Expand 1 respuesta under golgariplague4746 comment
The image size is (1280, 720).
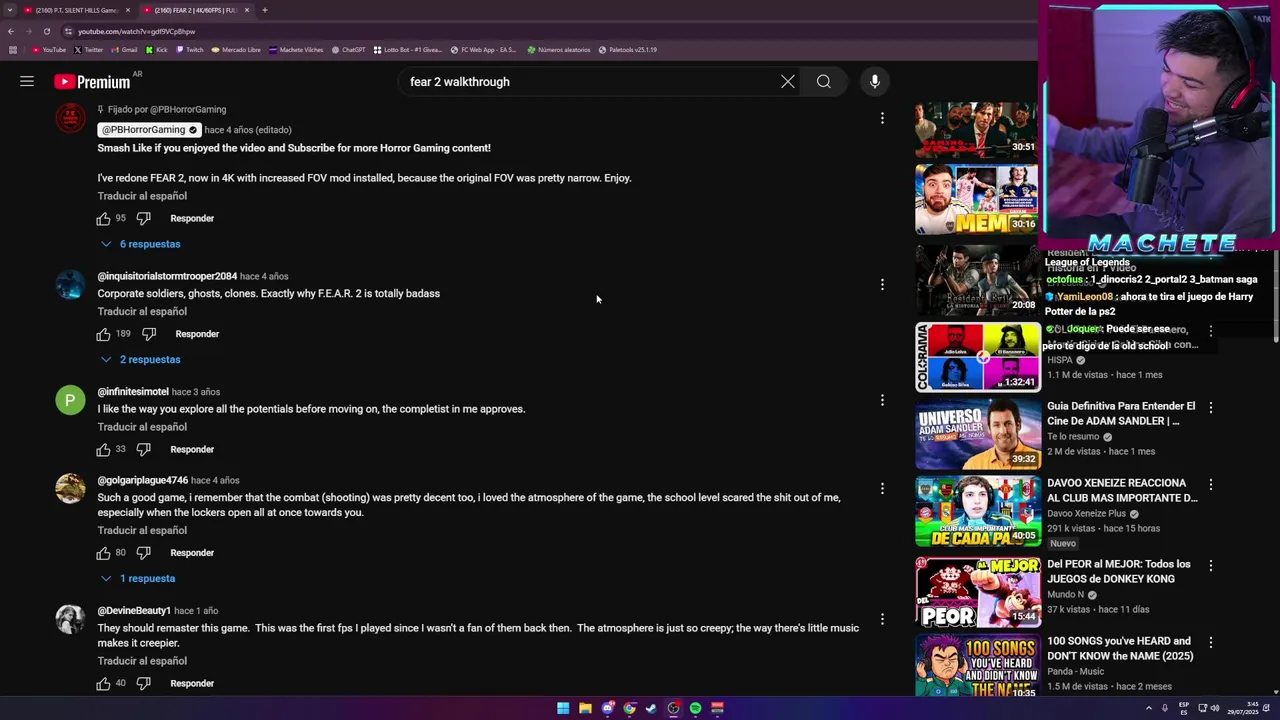[137, 579]
